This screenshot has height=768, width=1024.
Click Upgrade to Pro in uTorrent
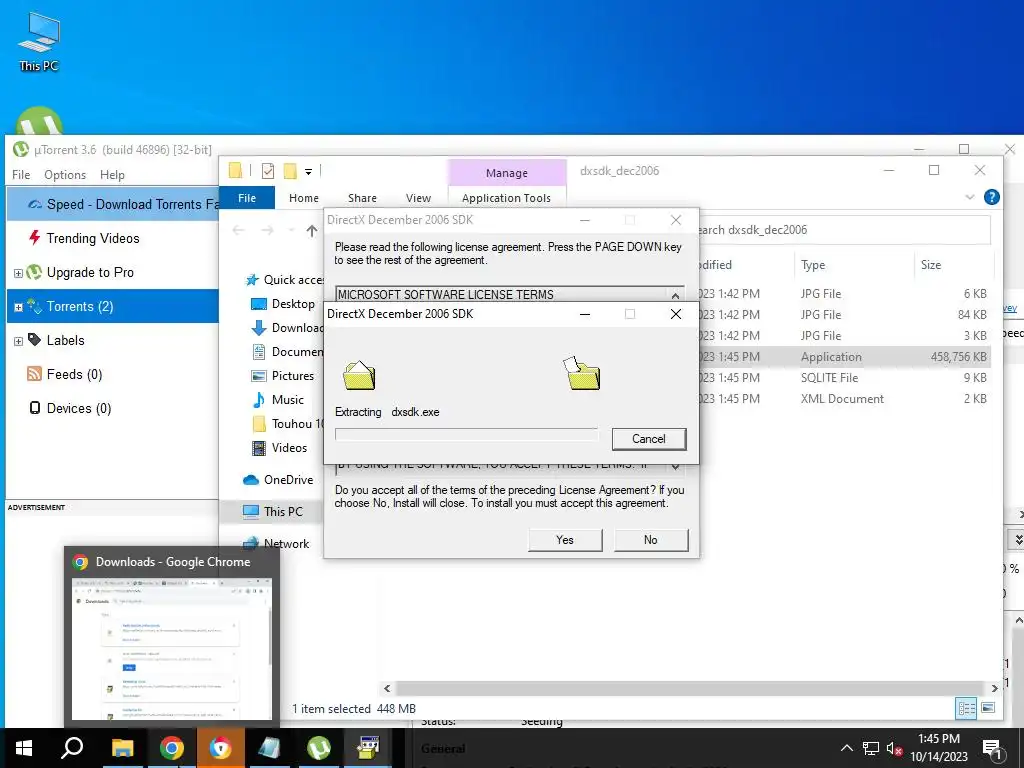point(90,272)
